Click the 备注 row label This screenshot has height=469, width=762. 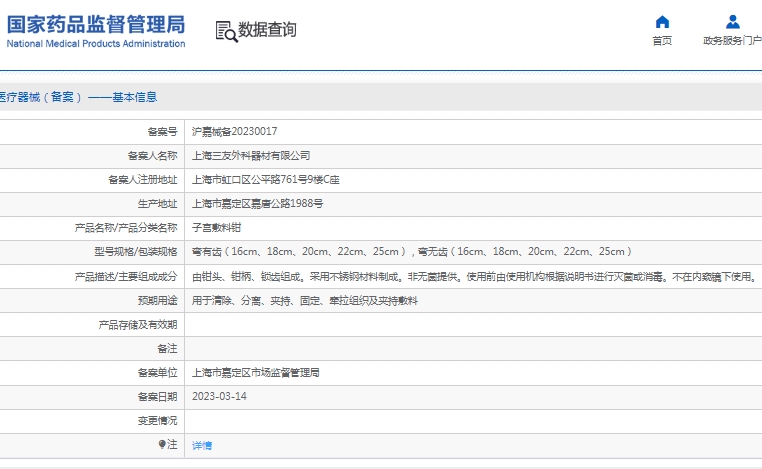tap(167, 348)
